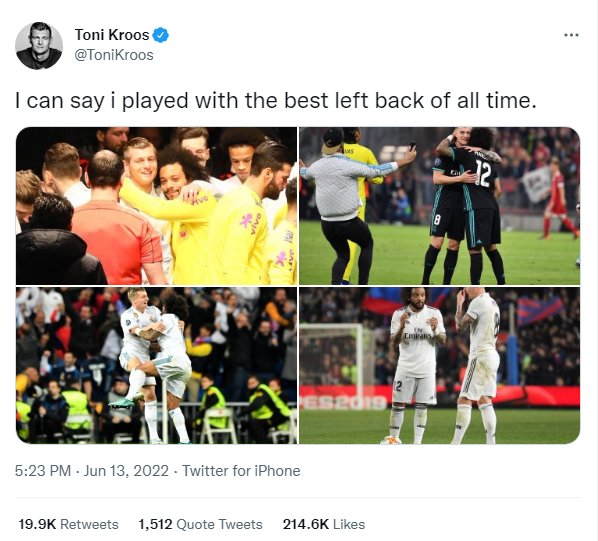The height and width of the screenshot is (541, 598).
Task: Open photo with Fly Emirates white shirt
Action: click(439, 365)
